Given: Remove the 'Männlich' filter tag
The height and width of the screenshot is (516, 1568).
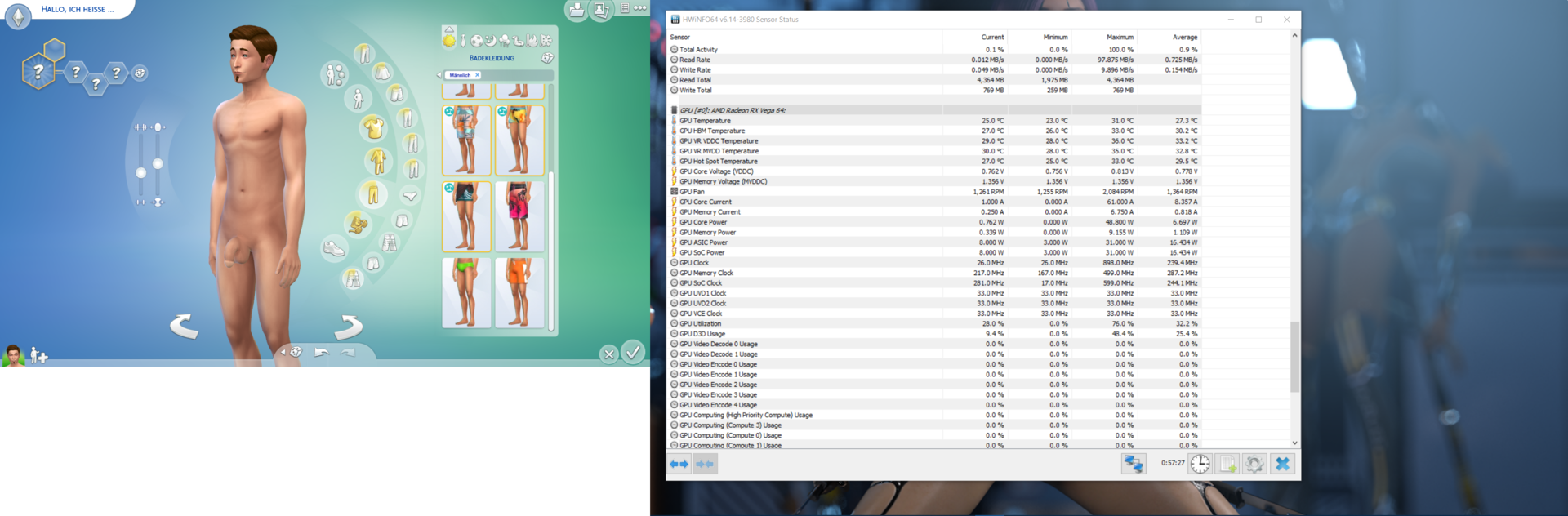Looking at the screenshot, I should 478,75.
